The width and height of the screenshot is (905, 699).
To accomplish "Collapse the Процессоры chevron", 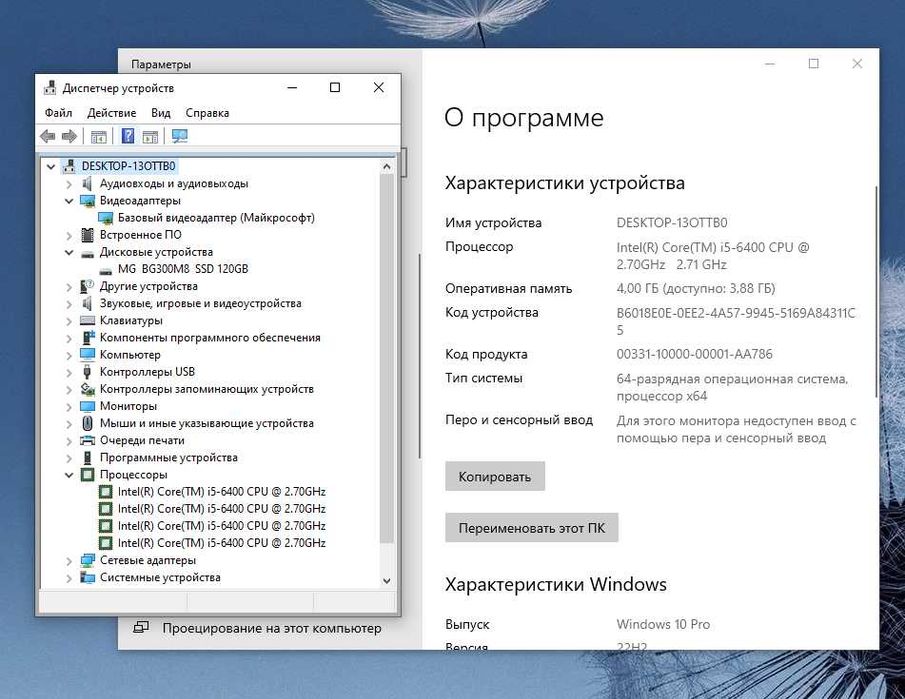I will pyautogui.click(x=69, y=475).
